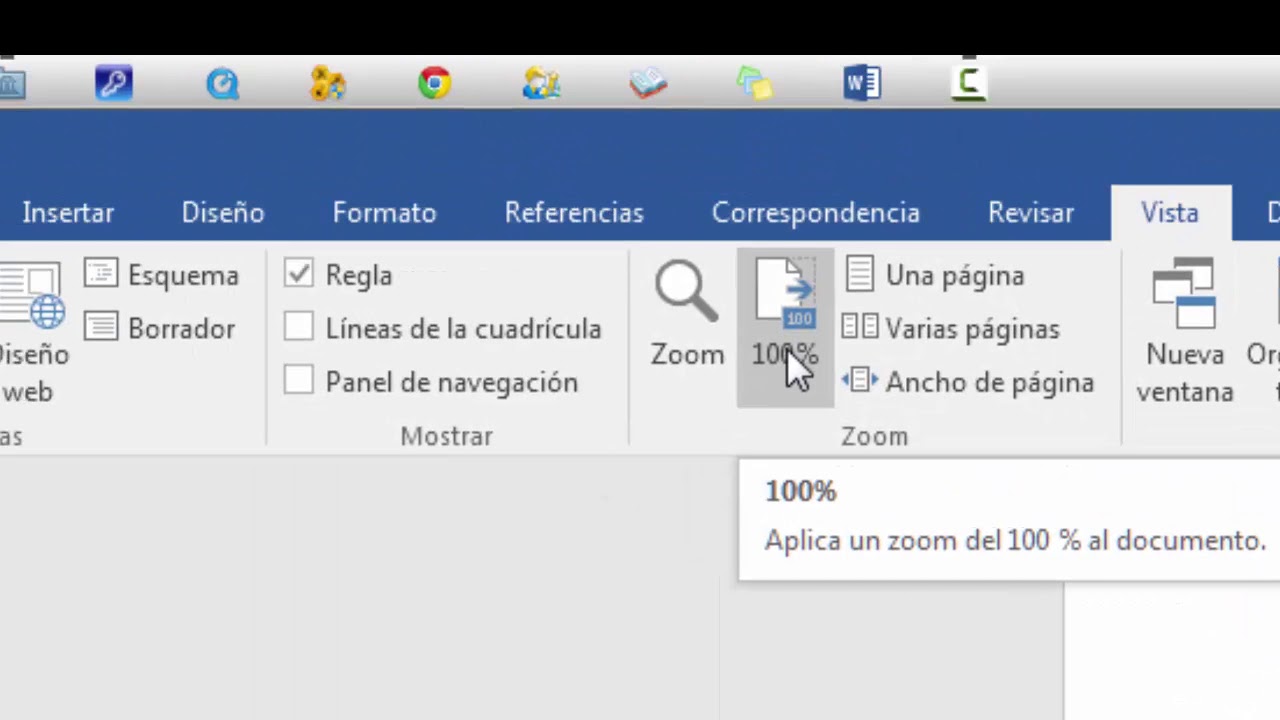Screen dimensions: 1280x720
Task: Switch to the Vista tab
Action: 1169,212
